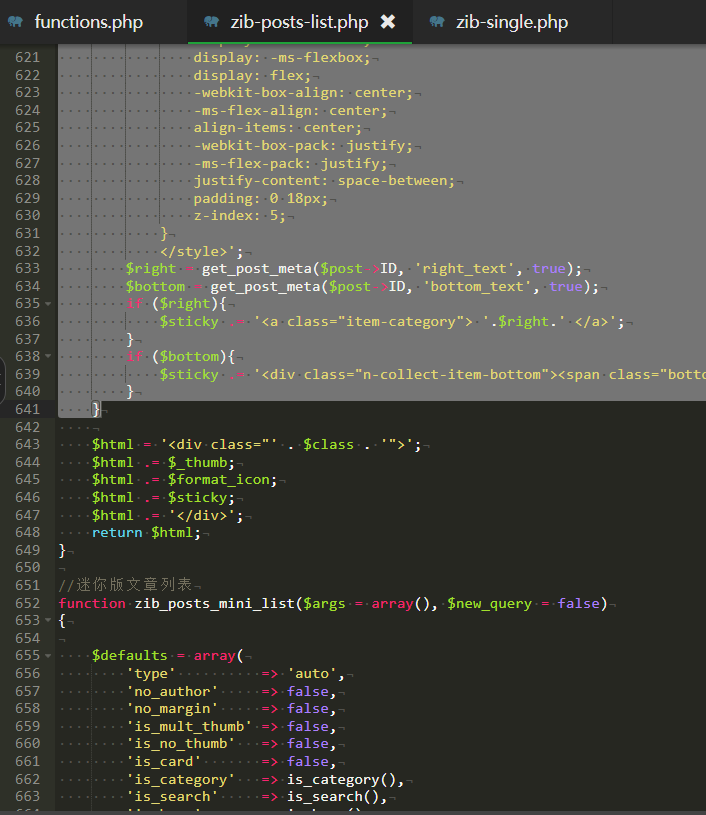
Task: Click the PHP icon on zib-single.php tab
Action: coord(437,22)
